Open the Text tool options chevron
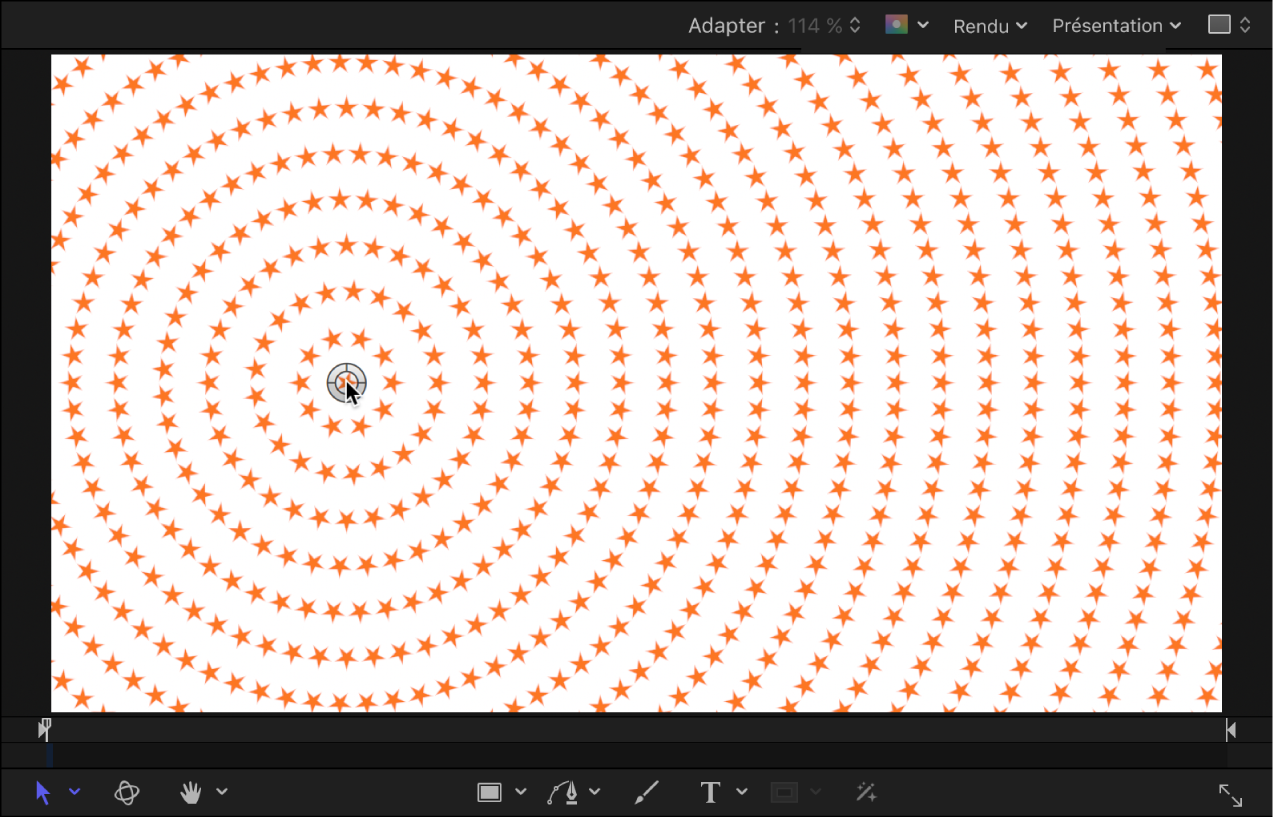 742,793
